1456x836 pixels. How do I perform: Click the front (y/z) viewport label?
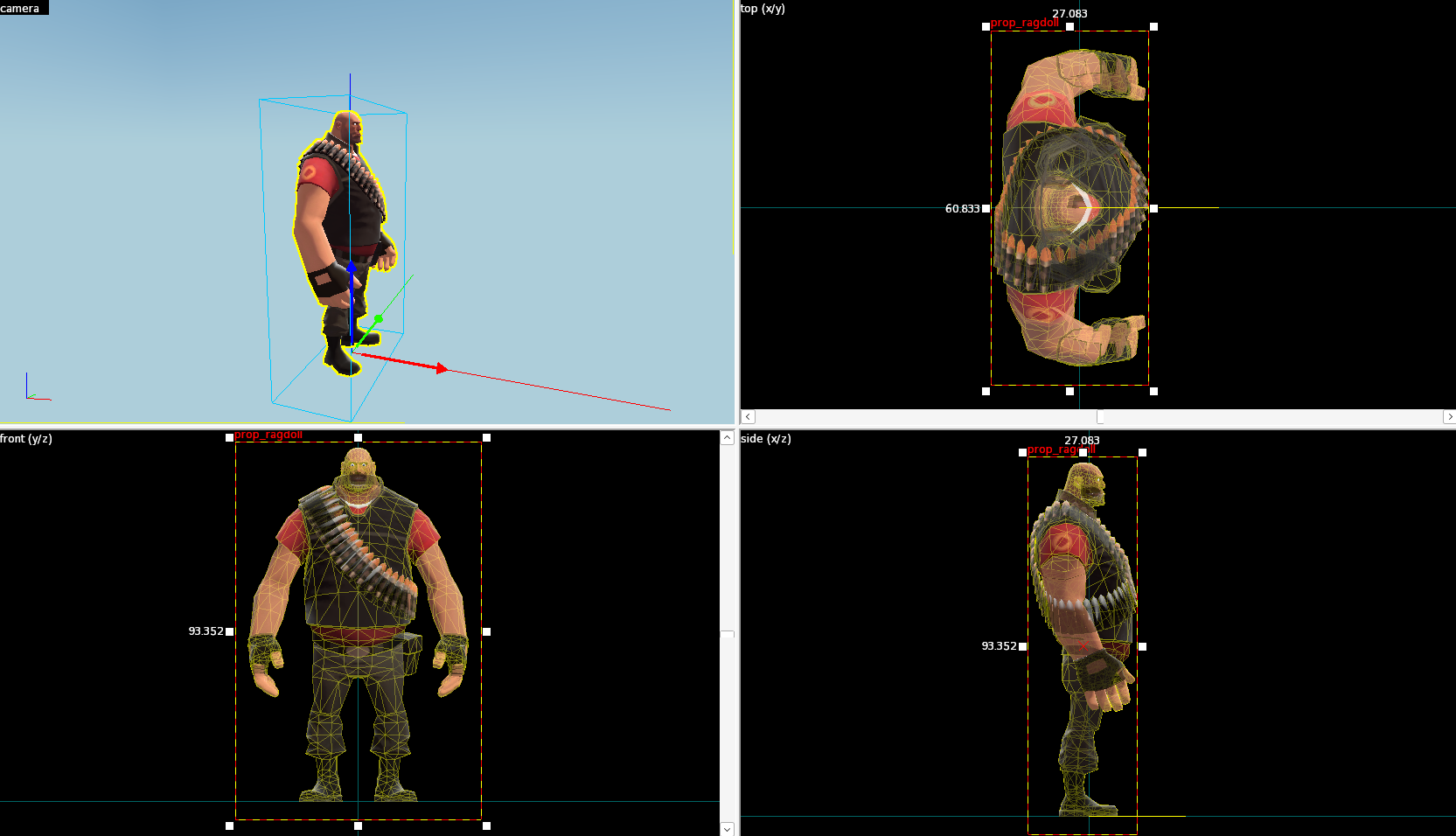(26, 439)
